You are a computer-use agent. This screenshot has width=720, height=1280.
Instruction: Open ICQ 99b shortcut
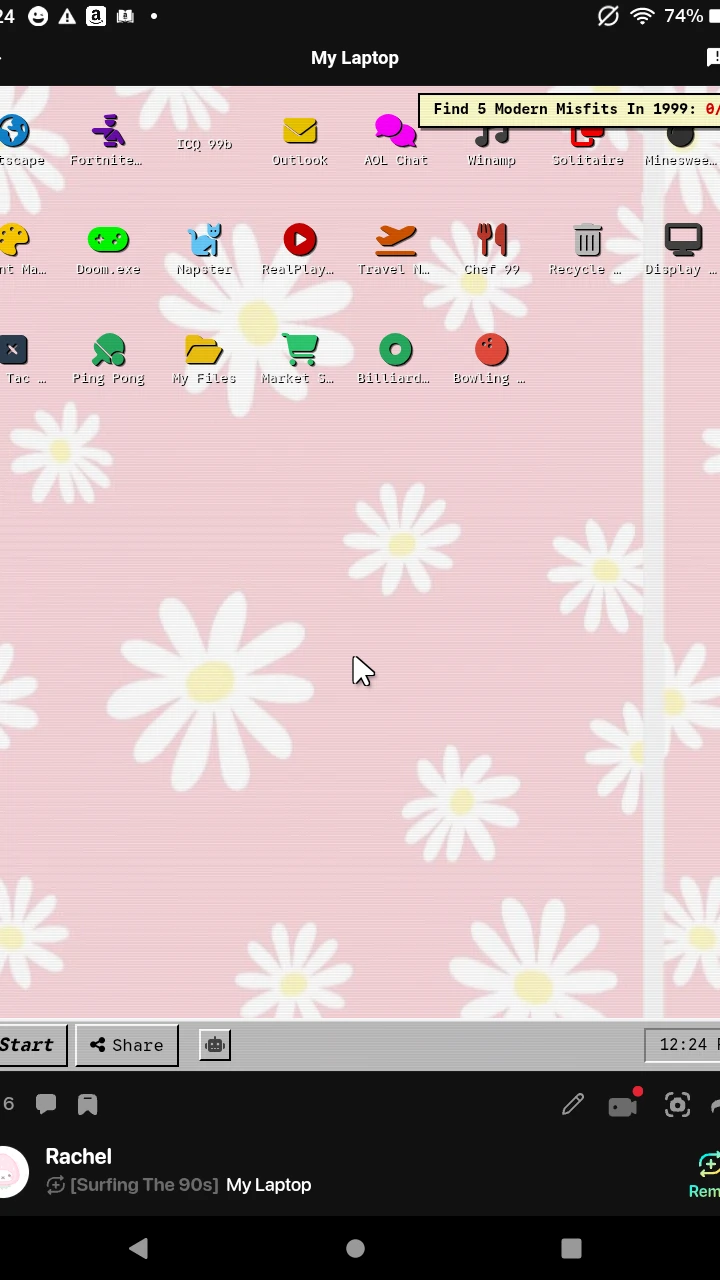coord(204,144)
